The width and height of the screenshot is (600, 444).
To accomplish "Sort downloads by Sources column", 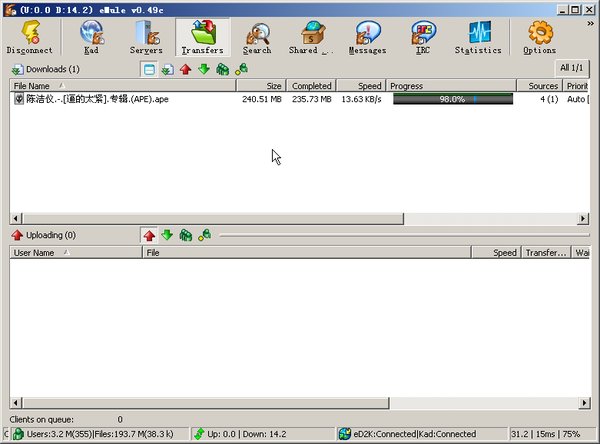I will coord(540,86).
